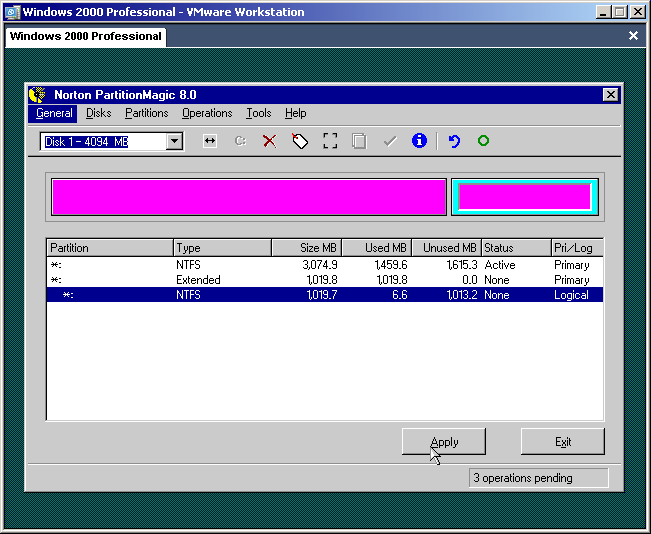Click the Pri/Log column header

click(x=578, y=248)
